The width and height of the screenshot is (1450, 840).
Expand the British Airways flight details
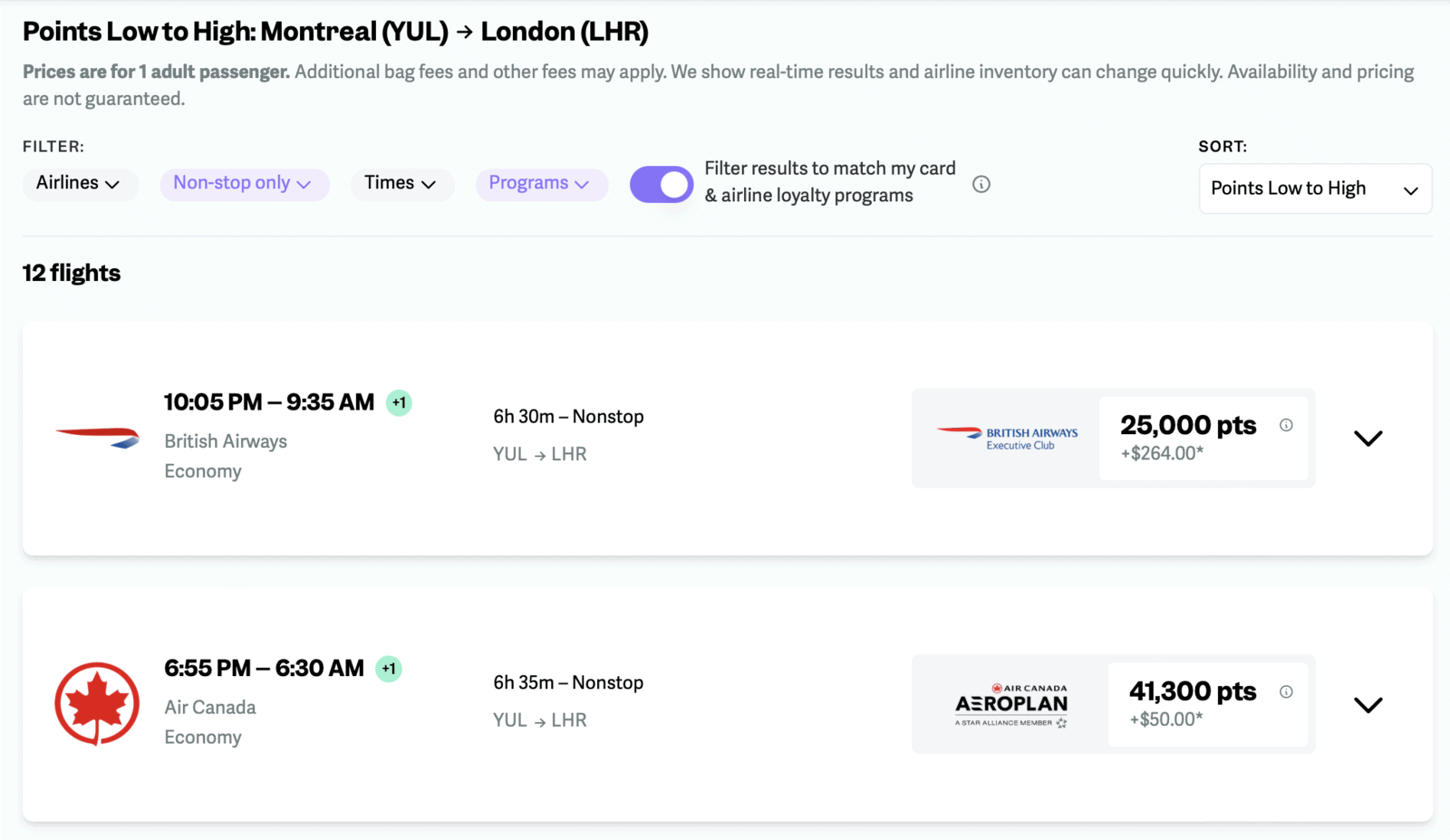(1368, 438)
